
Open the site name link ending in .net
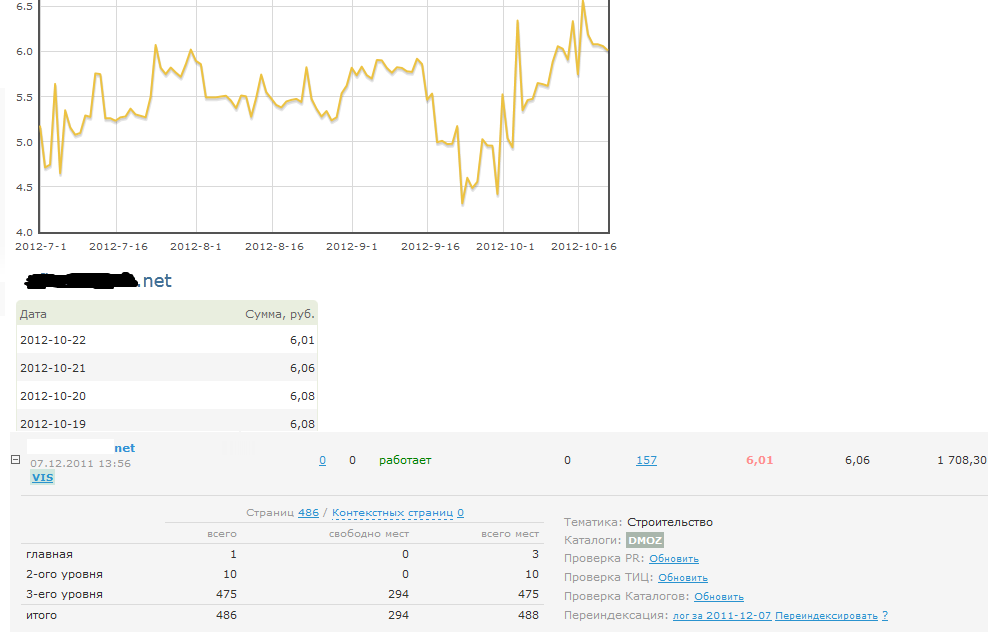(x=124, y=448)
